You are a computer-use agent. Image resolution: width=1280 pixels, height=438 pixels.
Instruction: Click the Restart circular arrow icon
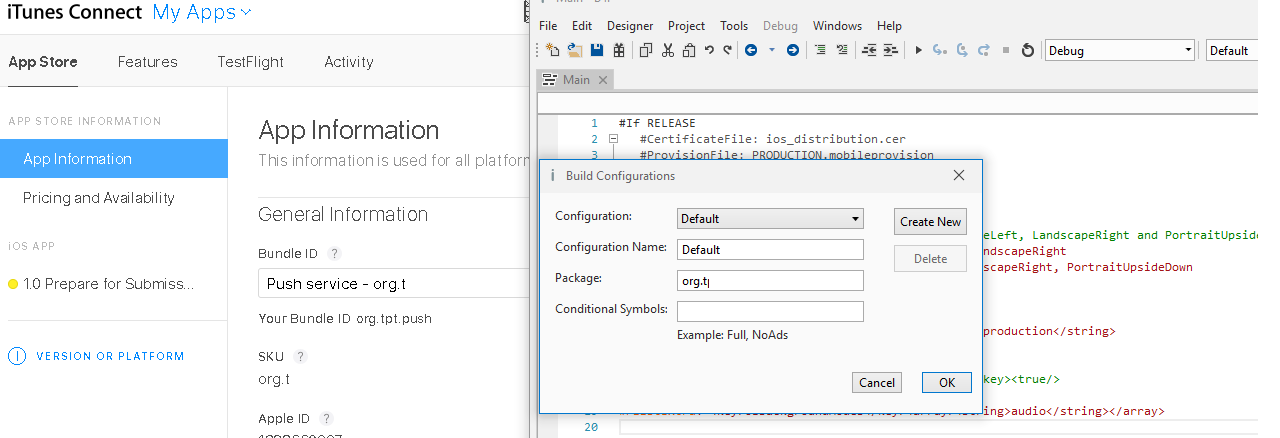pos(1027,50)
